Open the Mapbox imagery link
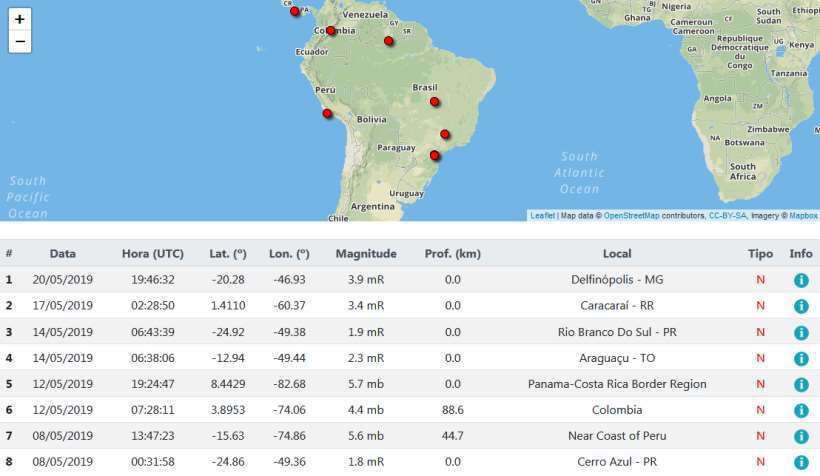Screen dimensions: 820x476 pos(803,215)
